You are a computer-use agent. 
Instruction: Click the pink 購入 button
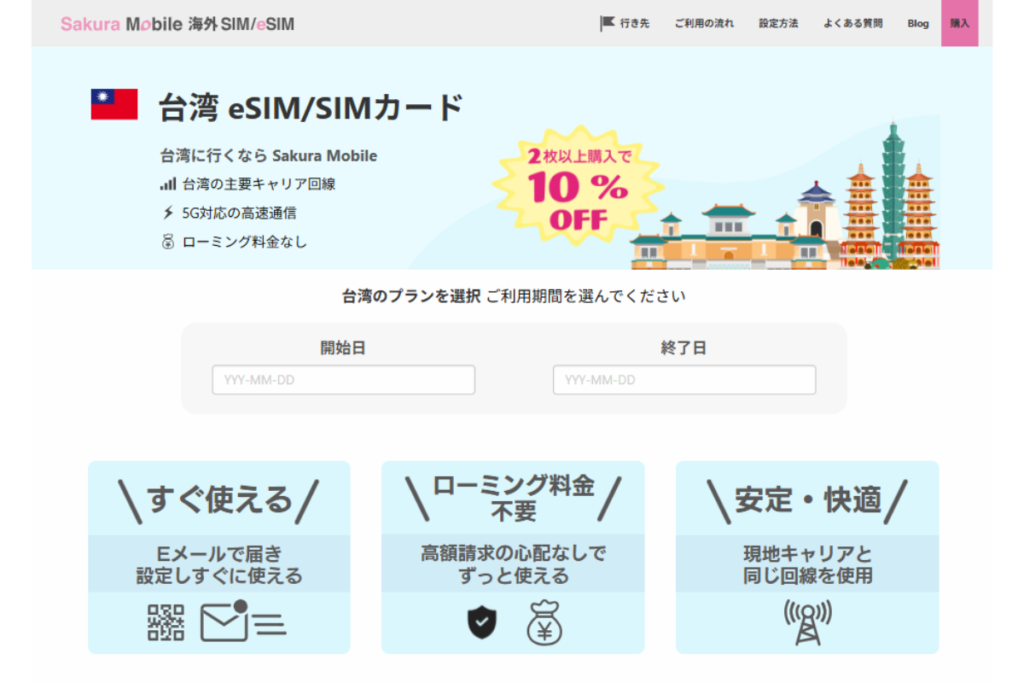pyautogui.click(x=959, y=23)
